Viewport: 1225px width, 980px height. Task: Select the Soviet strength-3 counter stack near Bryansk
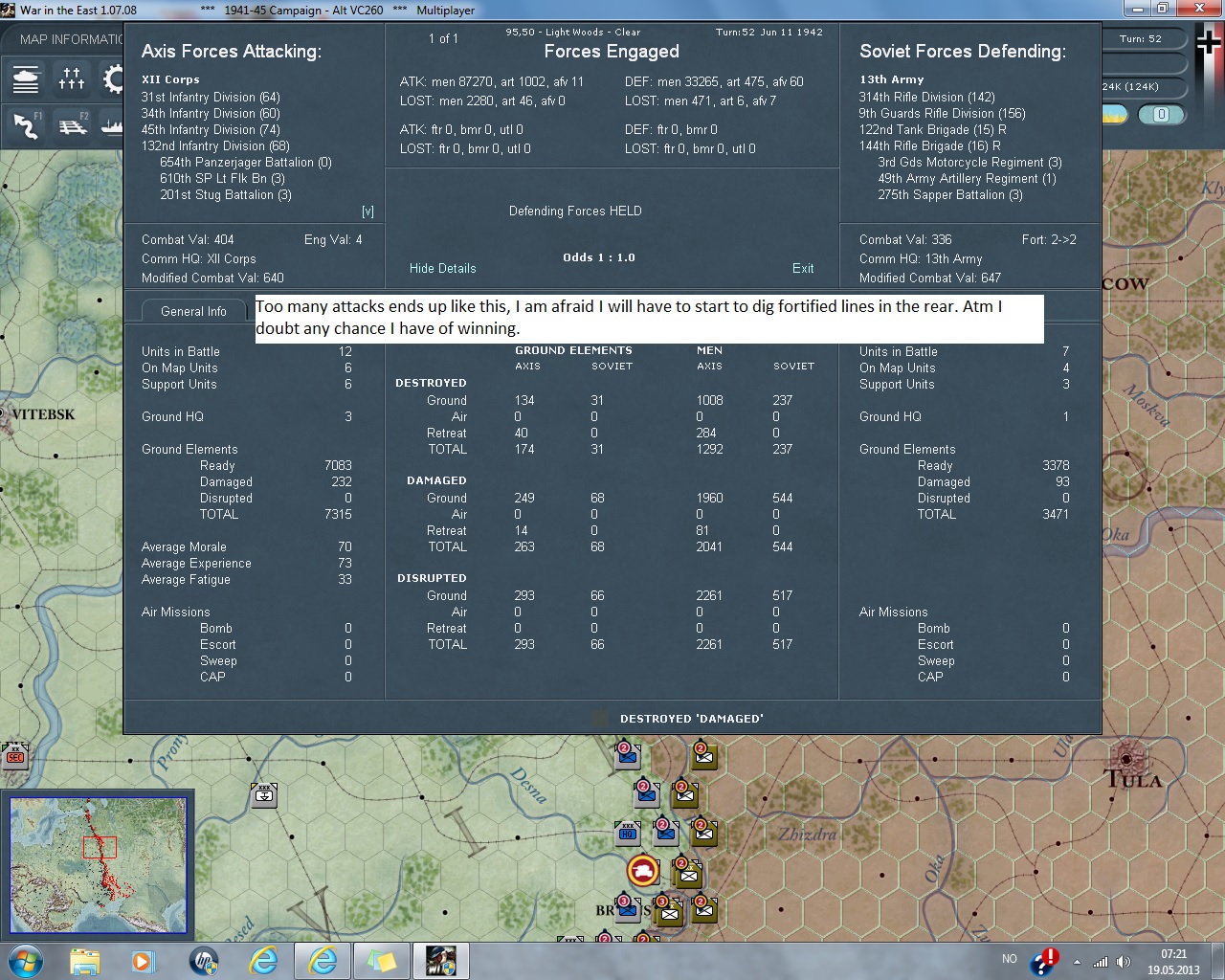click(668, 908)
